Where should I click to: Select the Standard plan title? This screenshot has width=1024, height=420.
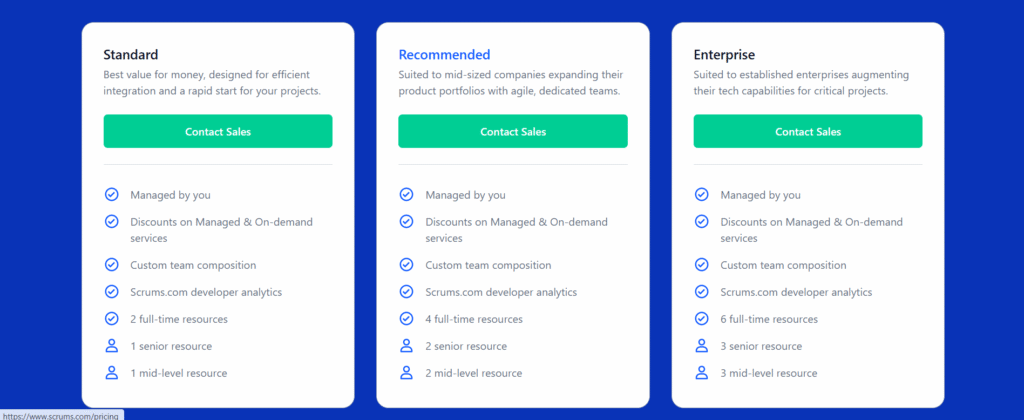coord(131,54)
